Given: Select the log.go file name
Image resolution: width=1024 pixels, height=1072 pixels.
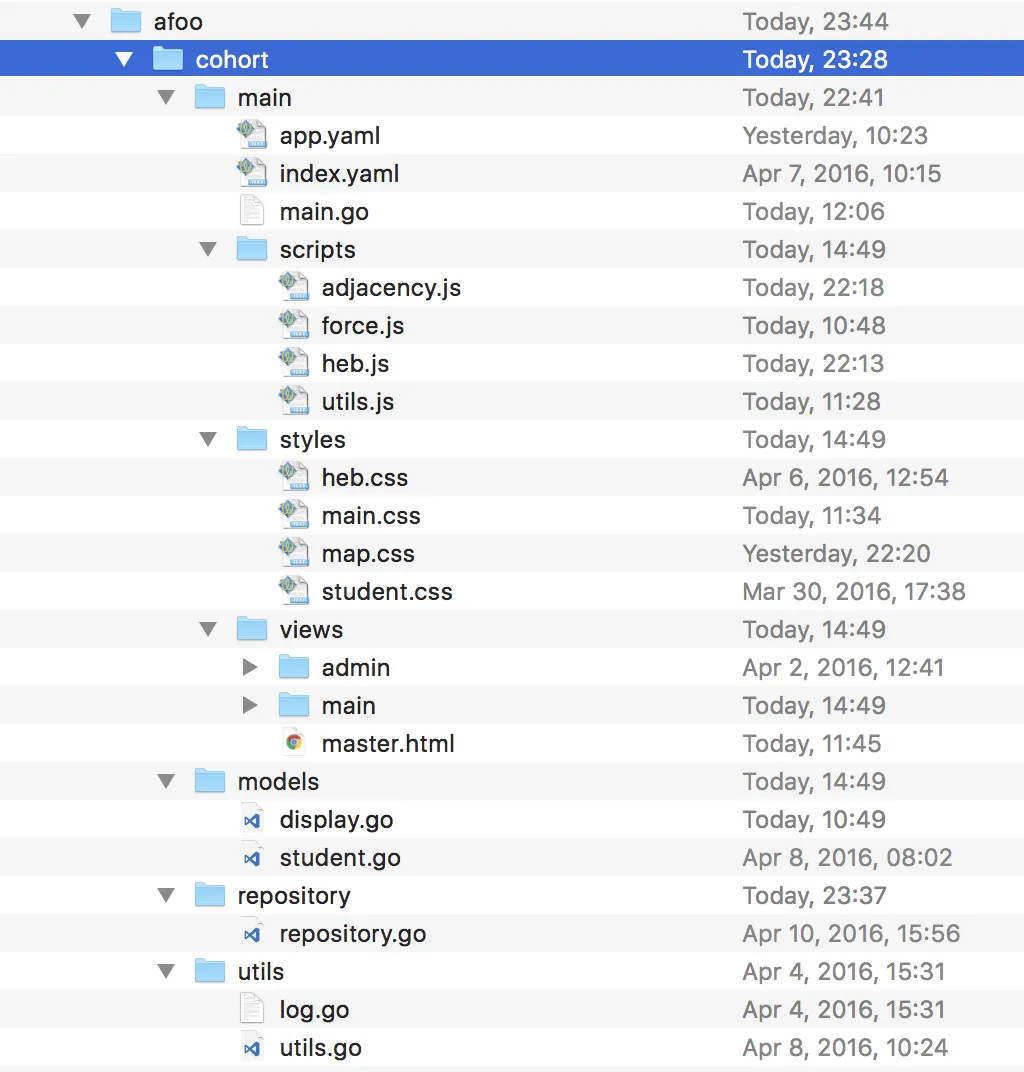Looking at the screenshot, I should (x=314, y=1010).
